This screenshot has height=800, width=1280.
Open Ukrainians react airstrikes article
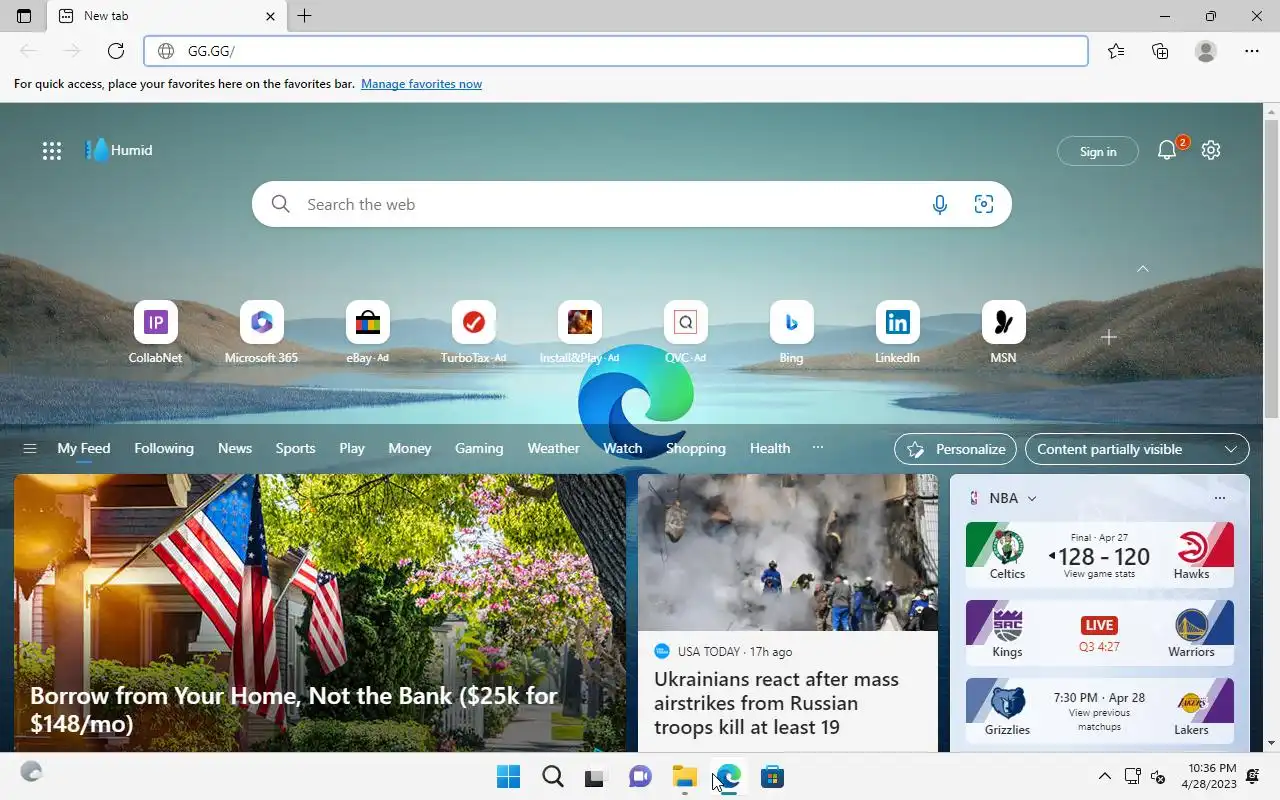(788, 613)
